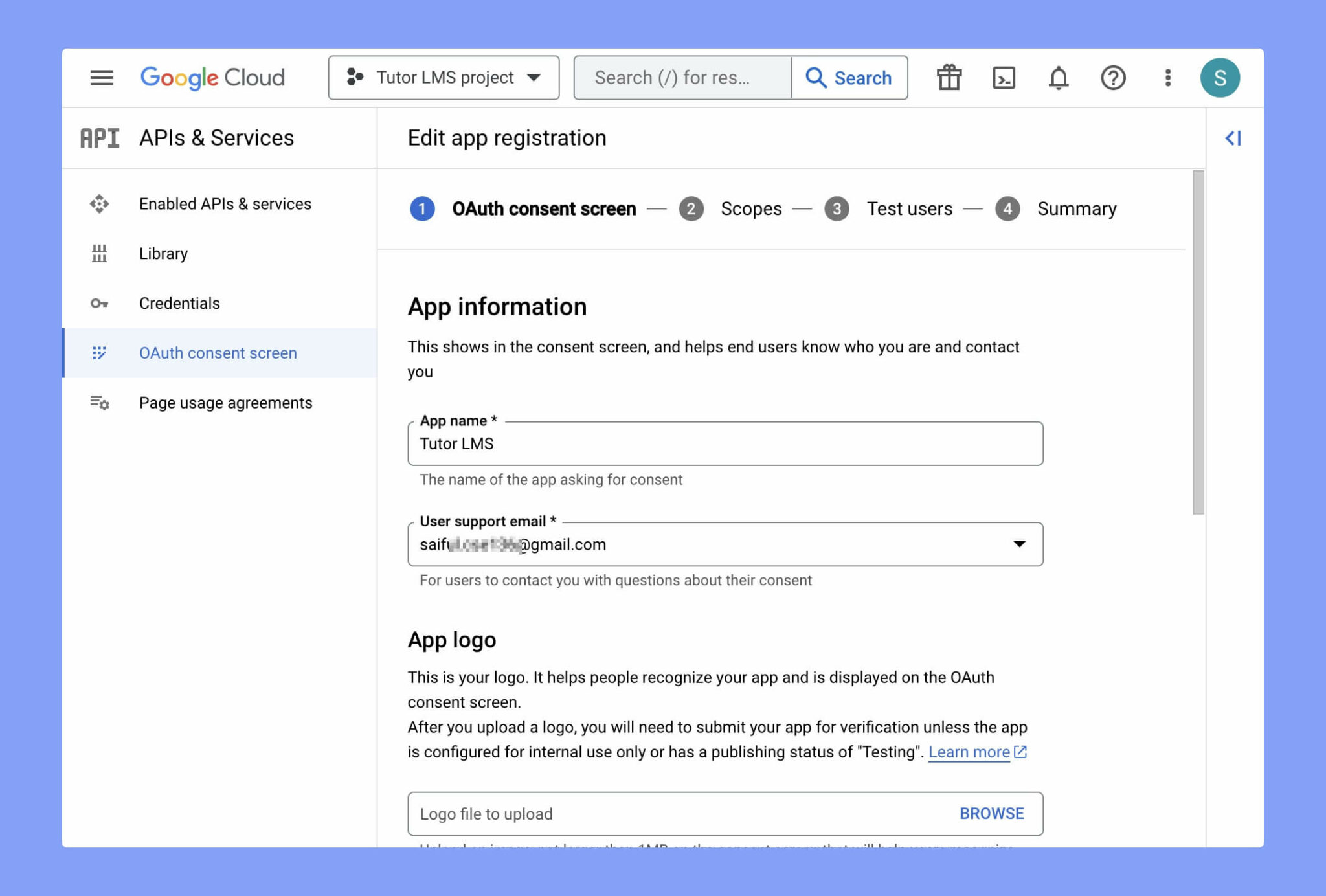The image size is (1326, 896).
Task: Open the Tutor LMS project selector
Action: [443, 77]
